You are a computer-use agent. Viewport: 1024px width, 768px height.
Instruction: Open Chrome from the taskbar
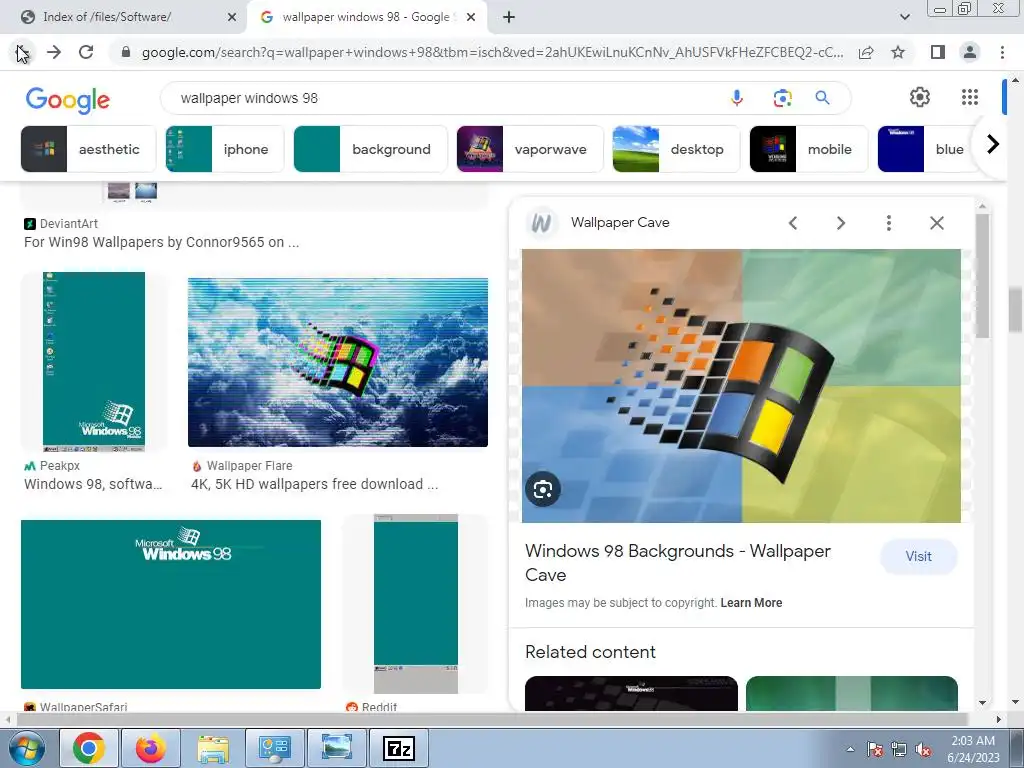[x=89, y=748]
